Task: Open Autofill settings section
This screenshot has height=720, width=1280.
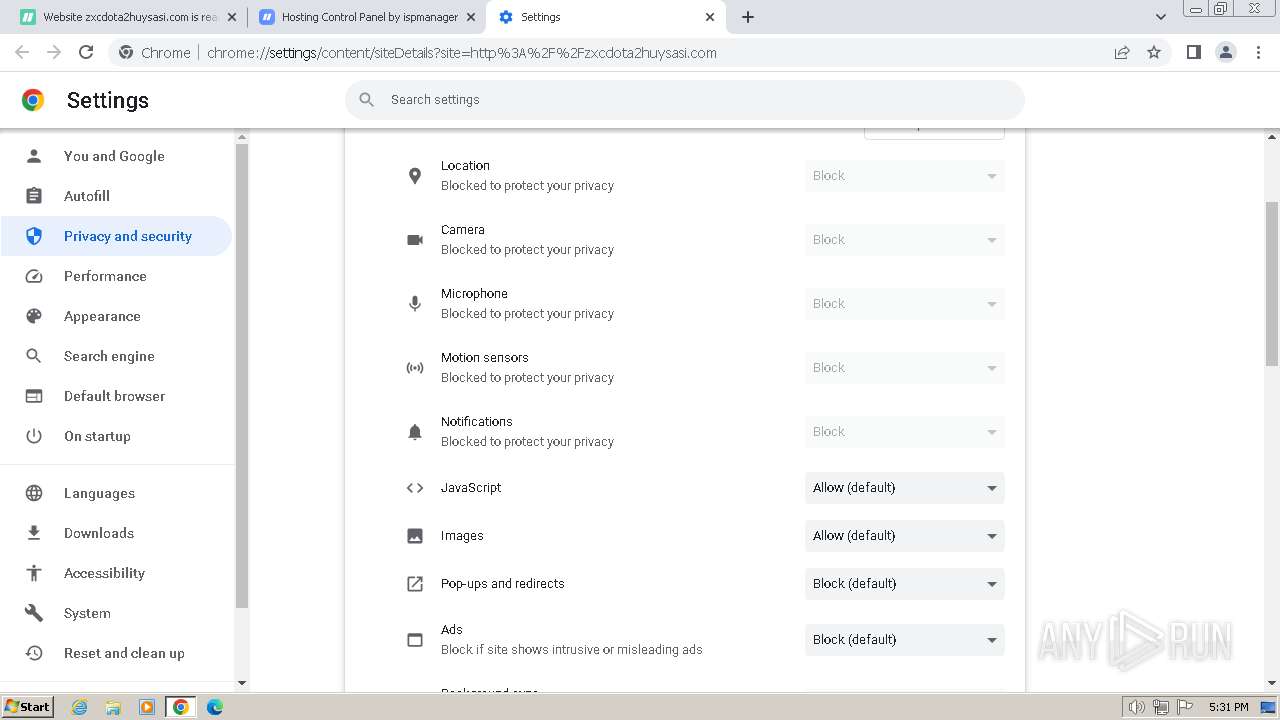Action: pyautogui.click(x=116, y=196)
